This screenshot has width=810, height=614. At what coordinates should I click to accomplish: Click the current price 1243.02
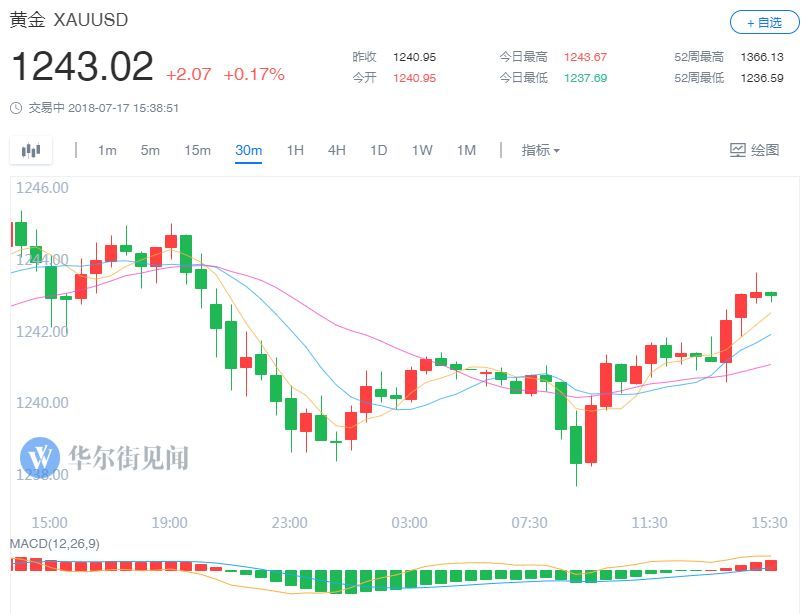coord(82,67)
